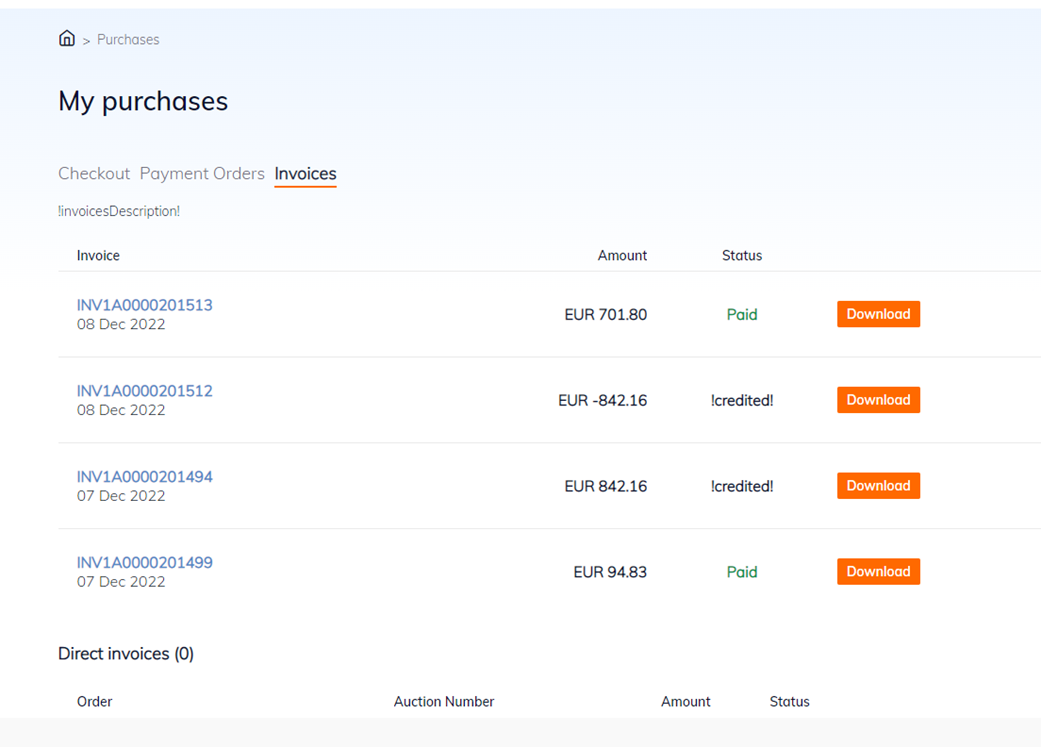Image resolution: width=1041 pixels, height=747 pixels.
Task: Download invoice INV1A0000201494
Action: [878, 486]
